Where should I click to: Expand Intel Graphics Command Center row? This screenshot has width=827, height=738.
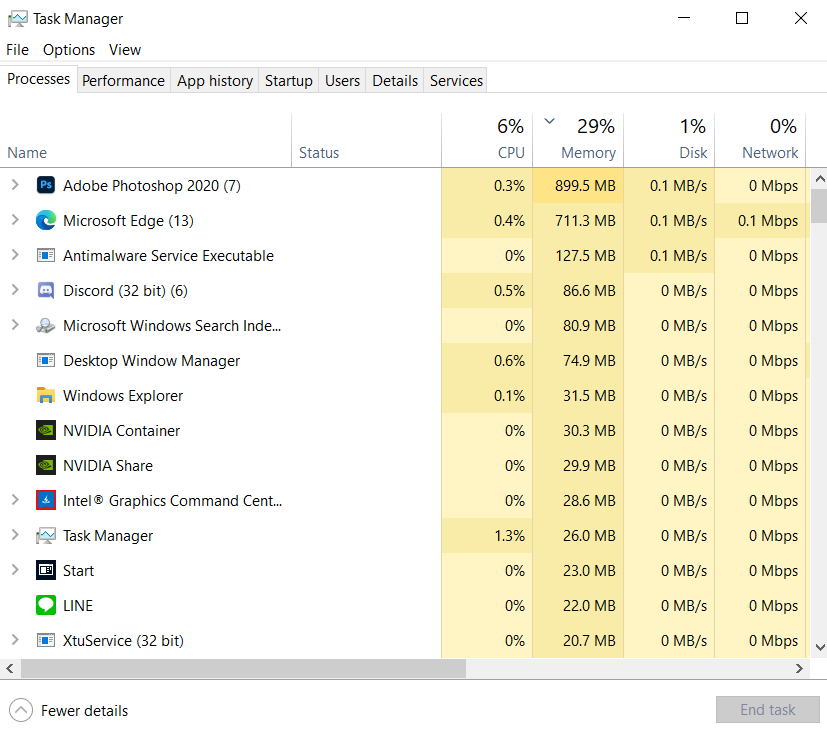[15, 500]
